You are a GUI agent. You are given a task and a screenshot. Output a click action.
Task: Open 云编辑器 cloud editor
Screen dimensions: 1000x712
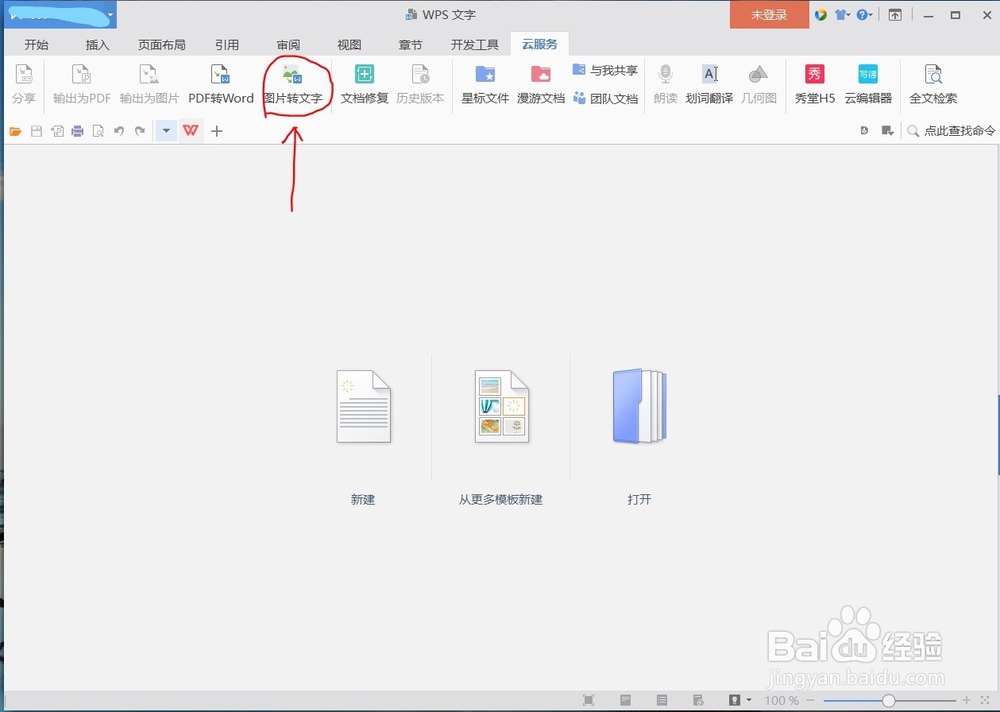[868, 84]
